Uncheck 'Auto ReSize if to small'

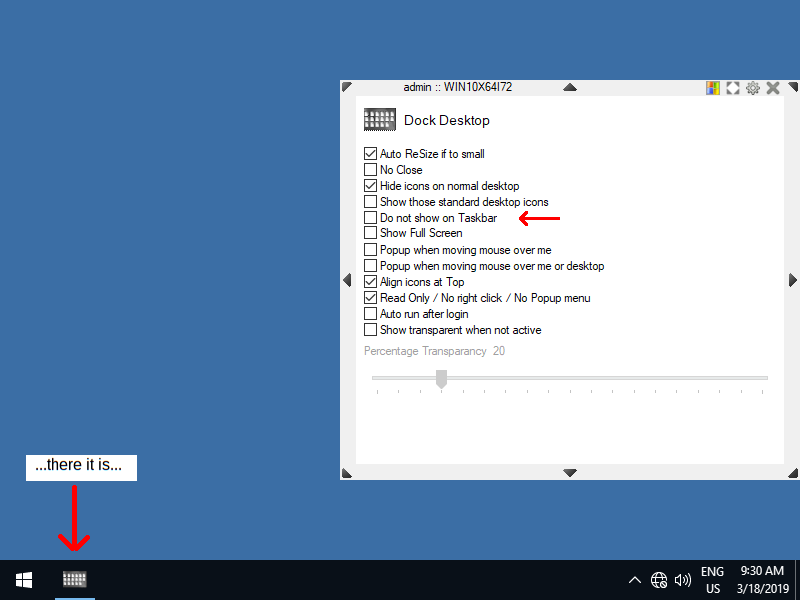[371, 154]
